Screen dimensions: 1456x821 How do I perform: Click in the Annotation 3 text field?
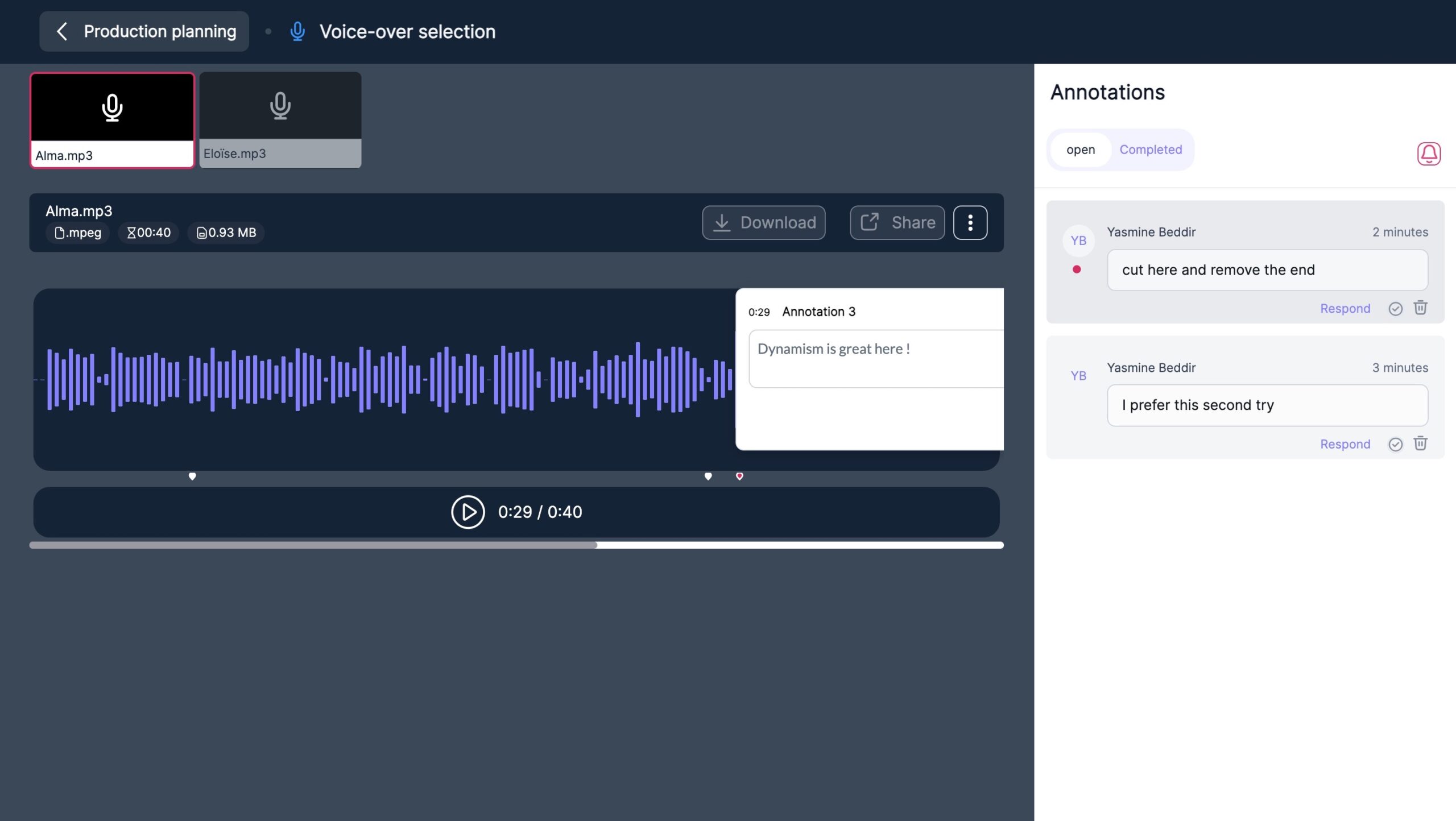pos(876,359)
